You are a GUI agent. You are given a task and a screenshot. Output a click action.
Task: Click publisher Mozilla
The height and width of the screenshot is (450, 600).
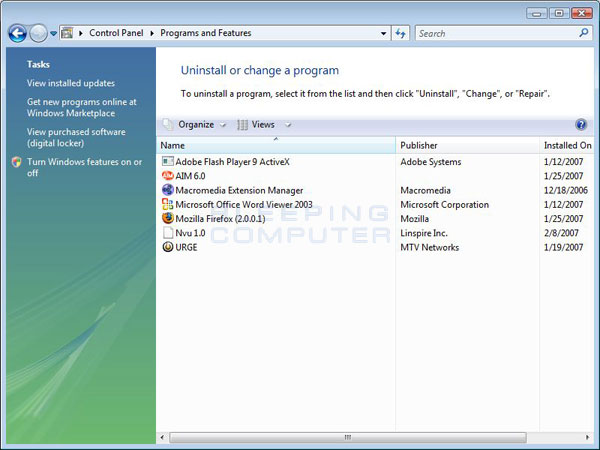(414, 219)
